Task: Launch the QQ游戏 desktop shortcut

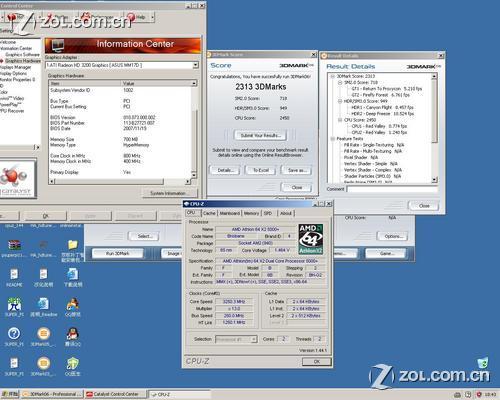Action: coord(72,304)
